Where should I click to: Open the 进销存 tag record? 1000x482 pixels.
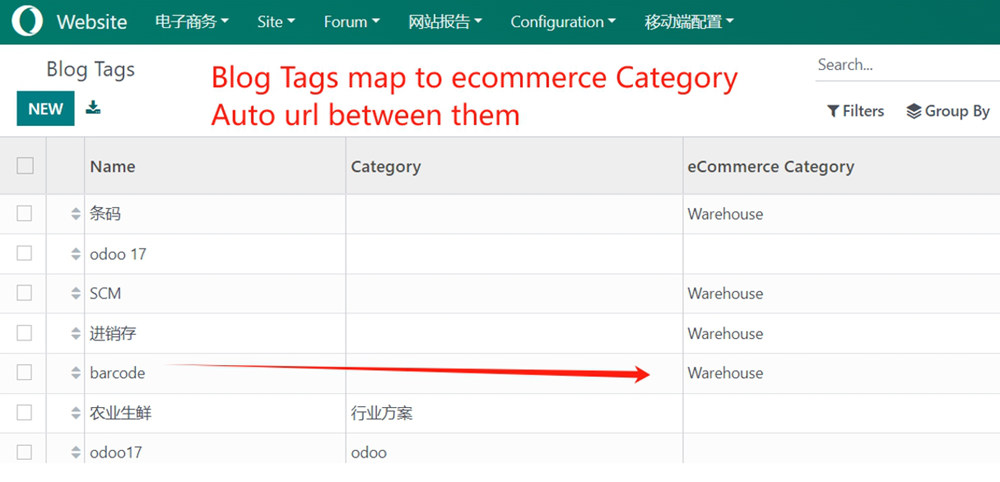click(x=113, y=333)
